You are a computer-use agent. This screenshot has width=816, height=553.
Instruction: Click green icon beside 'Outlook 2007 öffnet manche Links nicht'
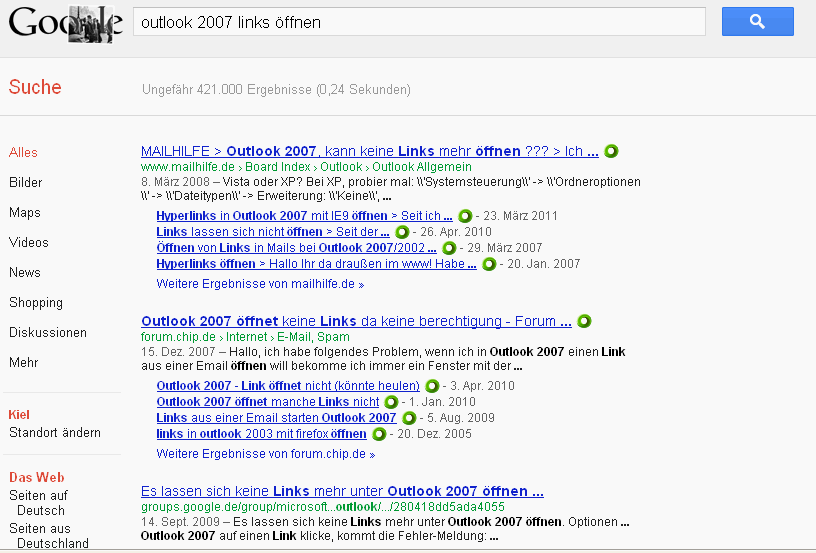pos(391,402)
